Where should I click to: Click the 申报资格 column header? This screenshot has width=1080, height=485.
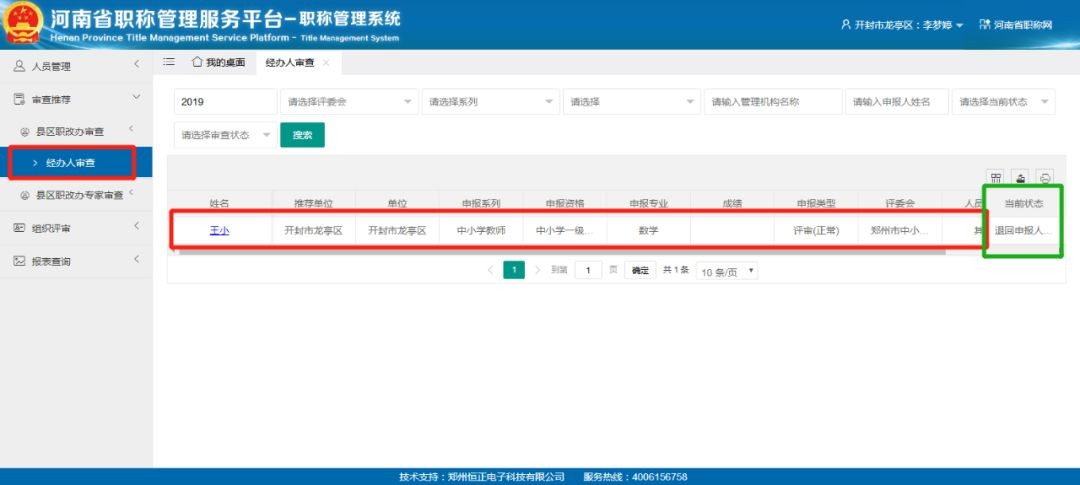(x=565, y=203)
